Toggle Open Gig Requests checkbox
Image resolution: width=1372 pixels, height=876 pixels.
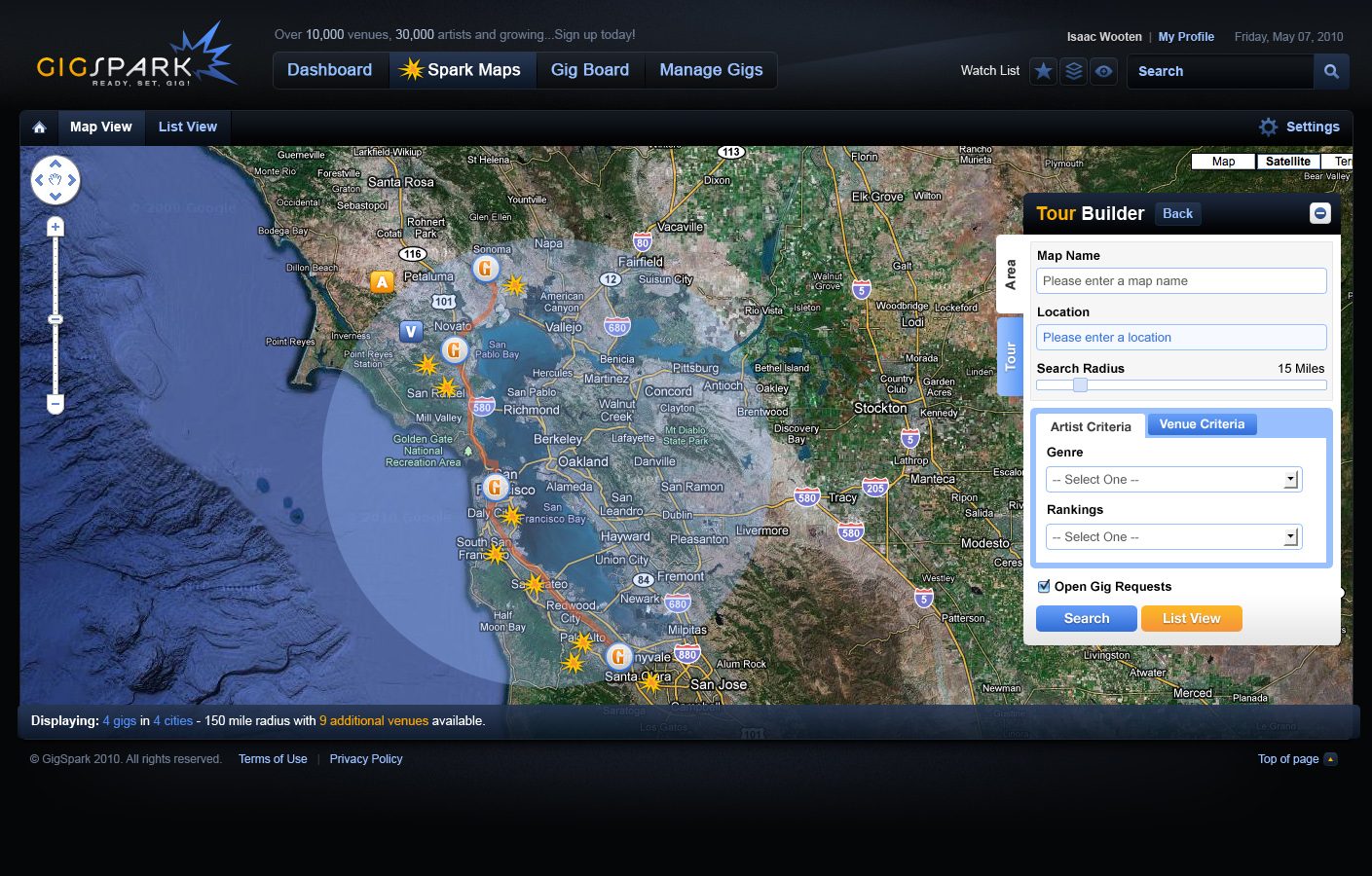point(1044,586)
